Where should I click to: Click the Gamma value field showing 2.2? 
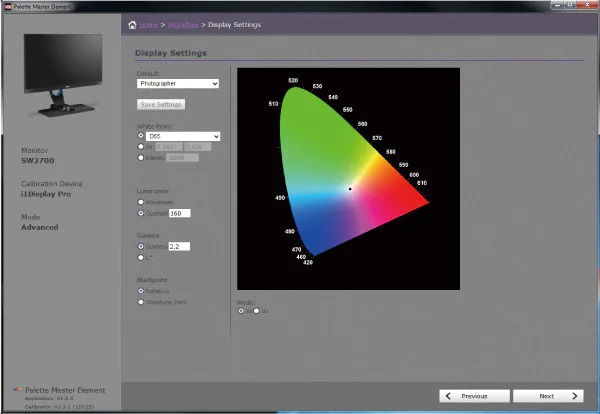(180, 245)
